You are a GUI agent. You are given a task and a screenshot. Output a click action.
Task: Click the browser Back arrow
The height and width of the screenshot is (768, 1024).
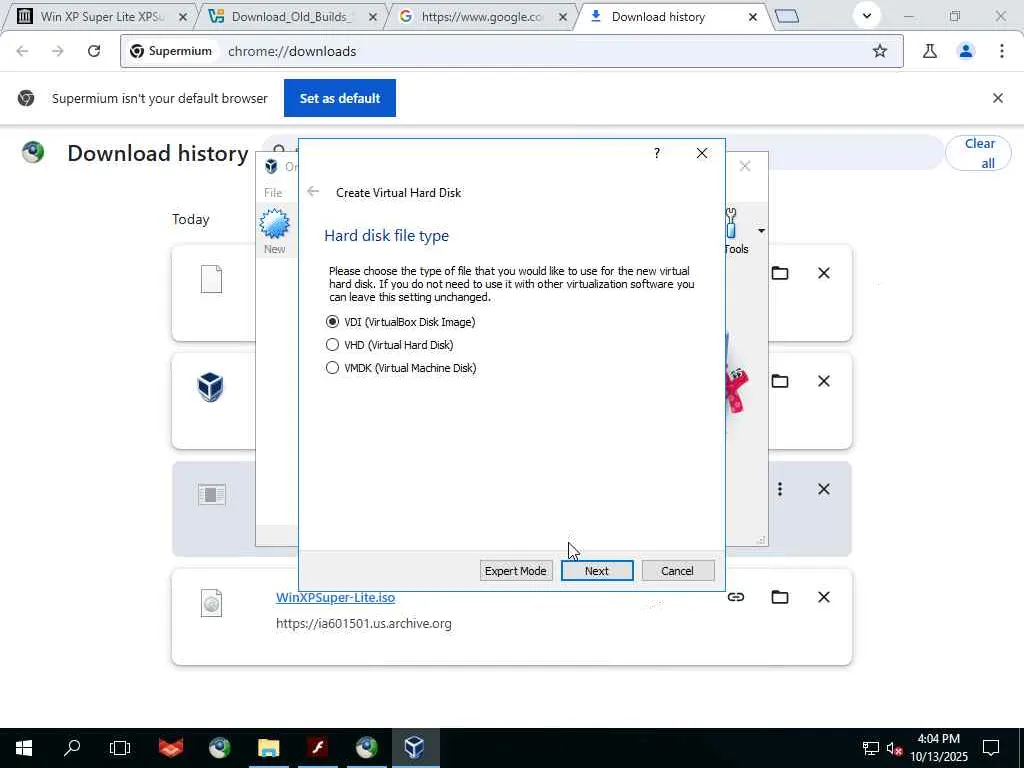click(22, 51)
